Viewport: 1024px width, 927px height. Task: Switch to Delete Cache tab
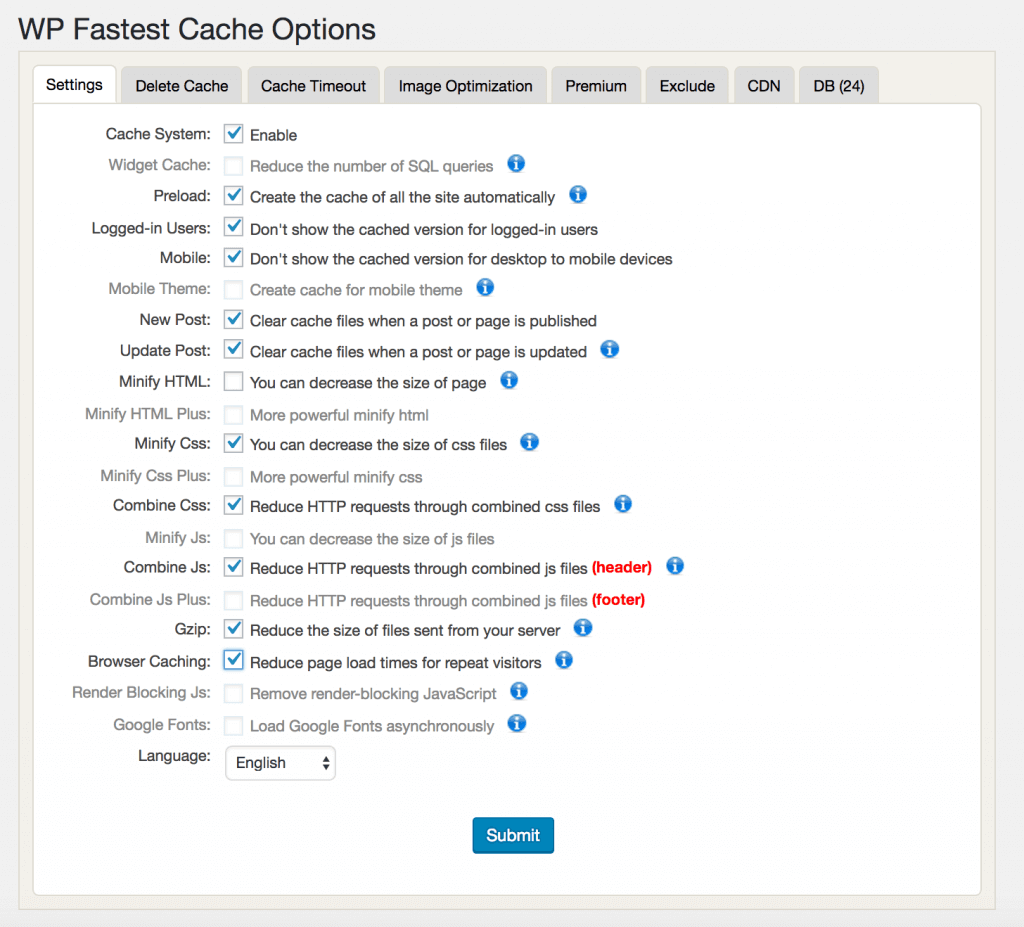click(182, 86)
